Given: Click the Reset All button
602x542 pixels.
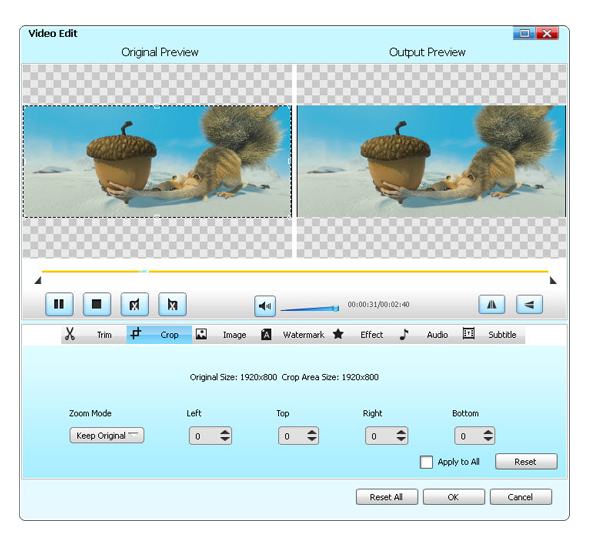Looking at the screenshot, I should 387,497.
